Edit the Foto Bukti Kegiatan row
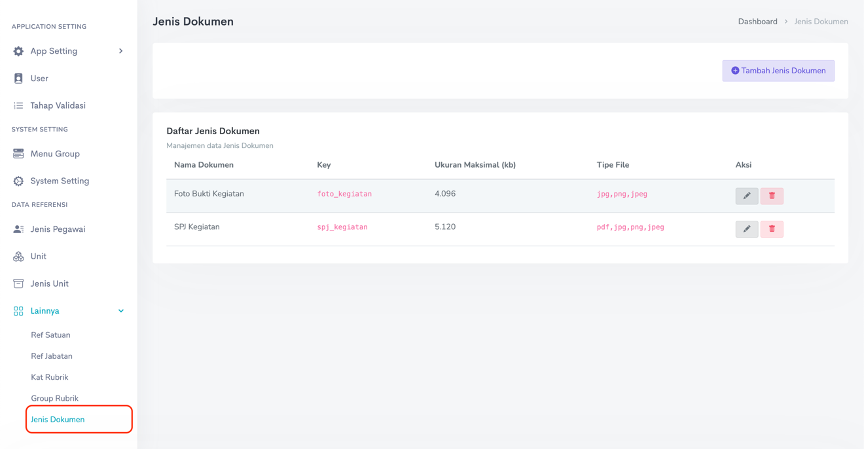The height and width of the screenshot is (450, 864). click(746, 196)
